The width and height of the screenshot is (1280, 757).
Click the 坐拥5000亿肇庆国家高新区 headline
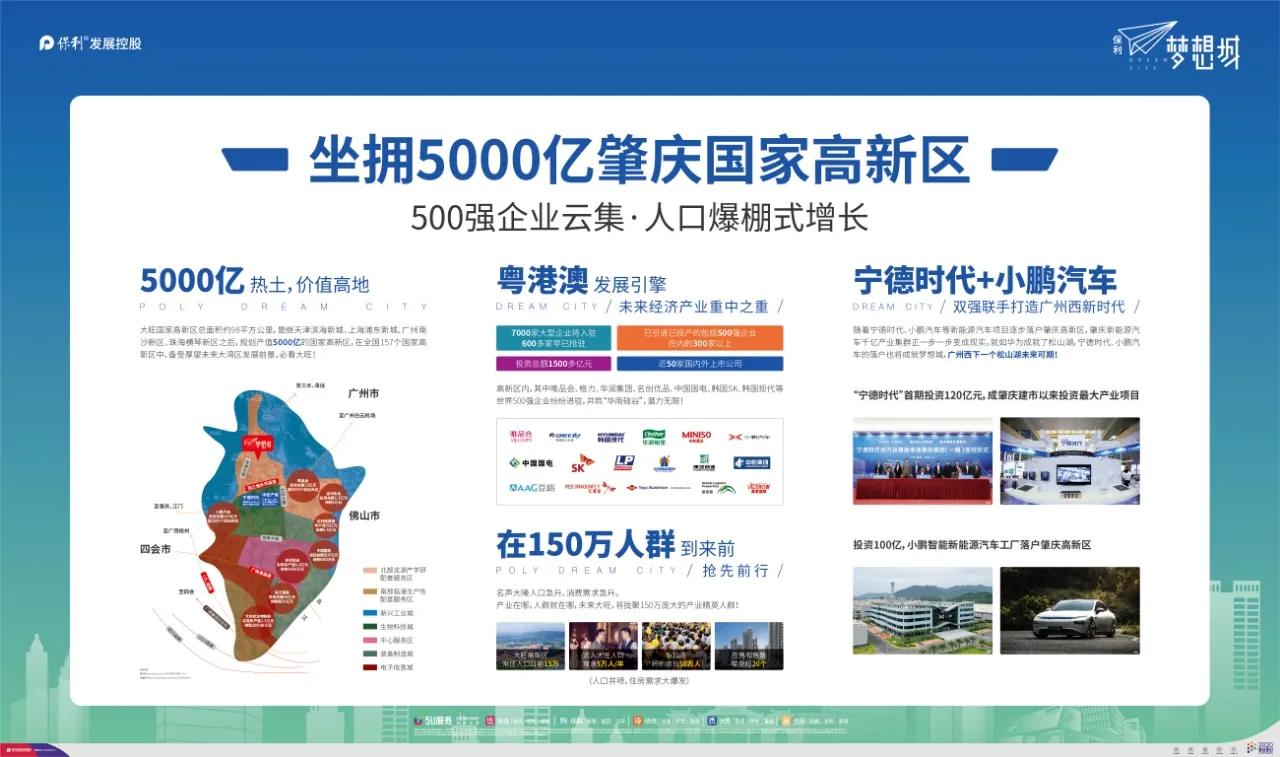[640, 159]
